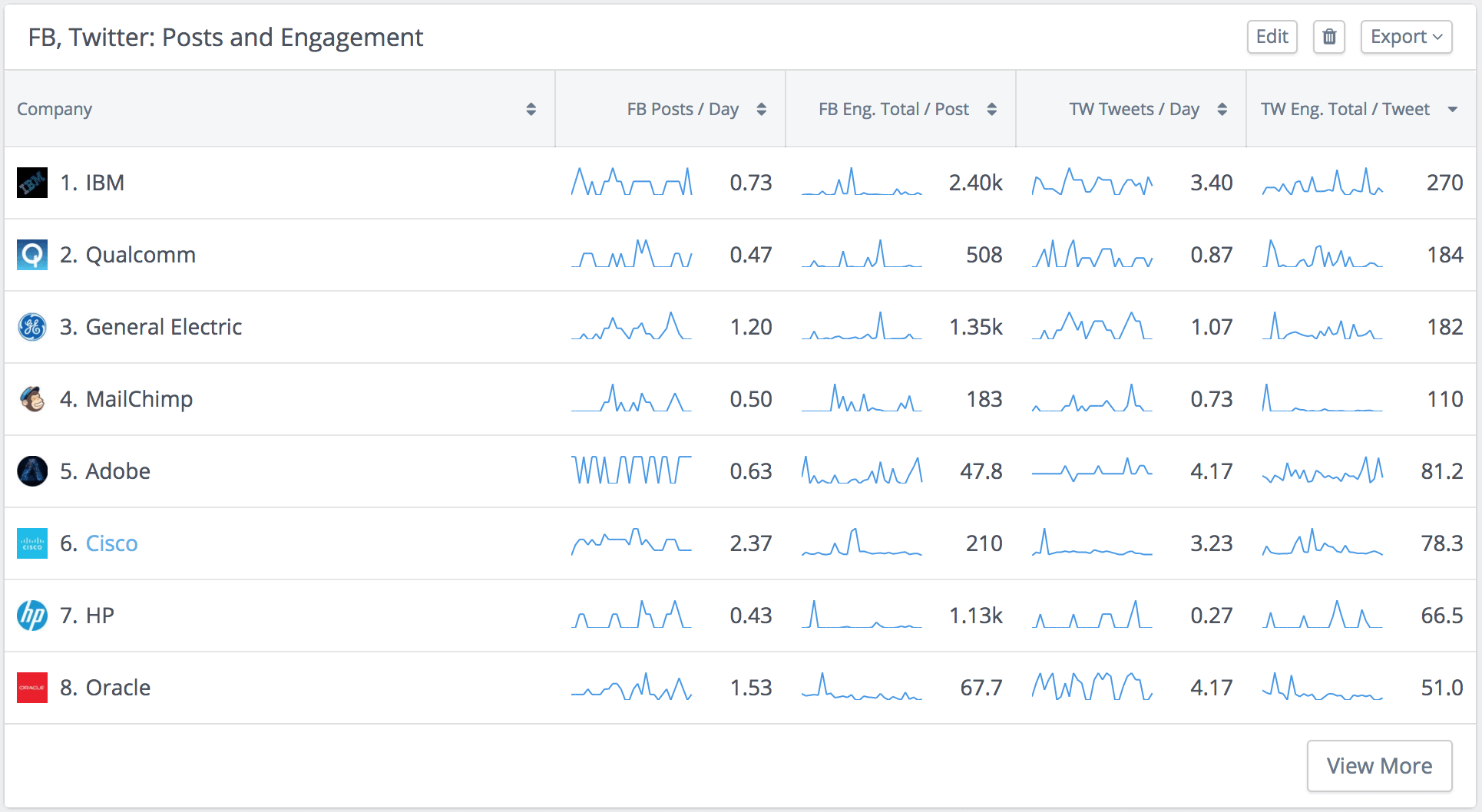The image size is (1482, 812).
Task: Click HP's 66.5 TW engagement value
Action: [x=1442, y=616]
